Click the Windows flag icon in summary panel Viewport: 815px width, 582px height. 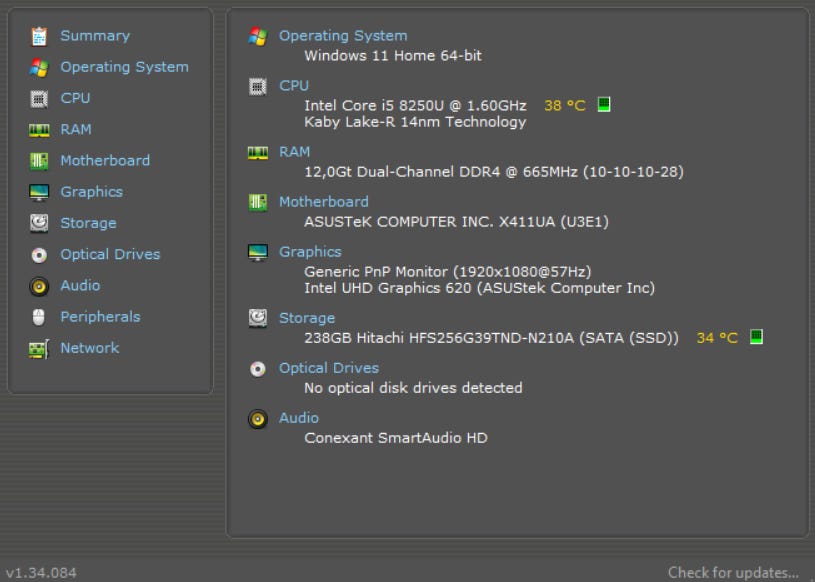point(258,36)
